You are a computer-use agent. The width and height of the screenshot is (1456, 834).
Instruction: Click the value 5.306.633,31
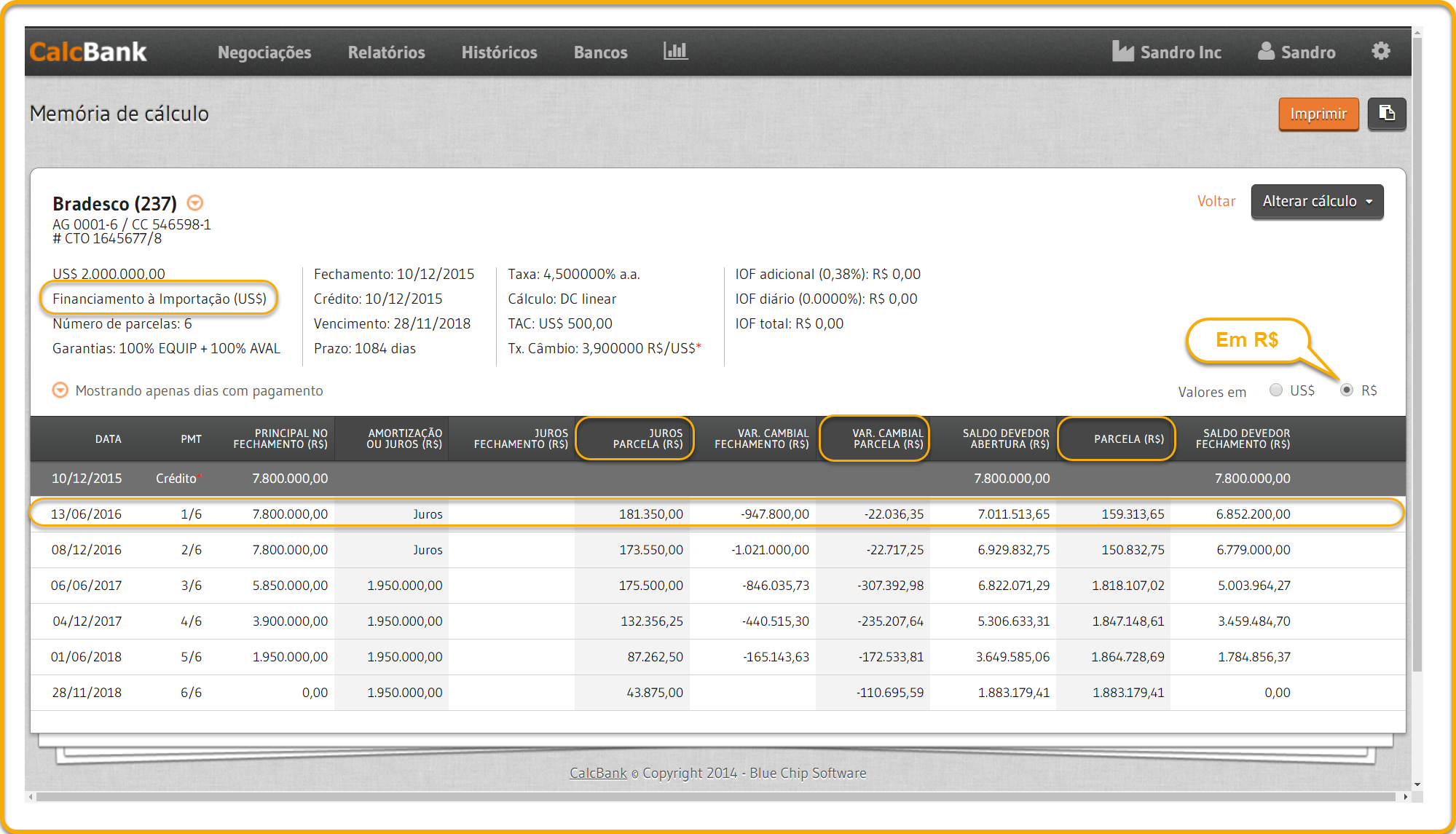[x=1013, y=621]
